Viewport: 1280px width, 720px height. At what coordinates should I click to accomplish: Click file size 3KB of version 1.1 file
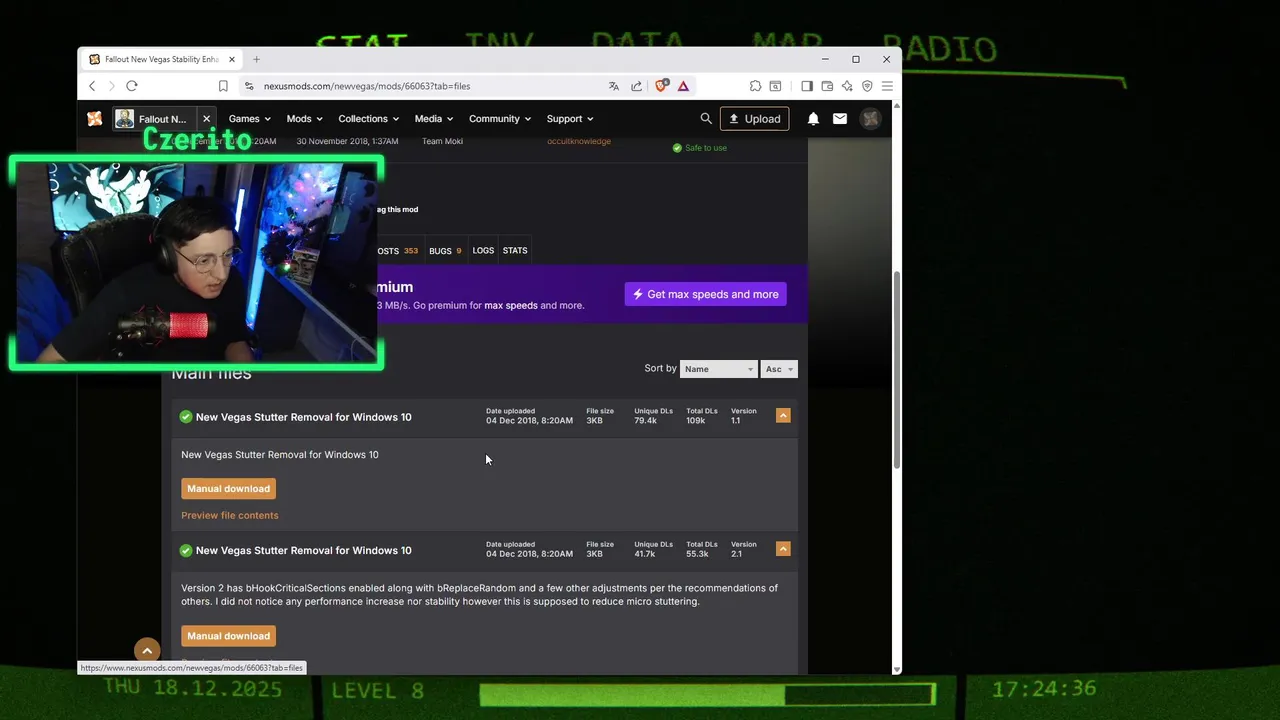(x=594, y=421)
